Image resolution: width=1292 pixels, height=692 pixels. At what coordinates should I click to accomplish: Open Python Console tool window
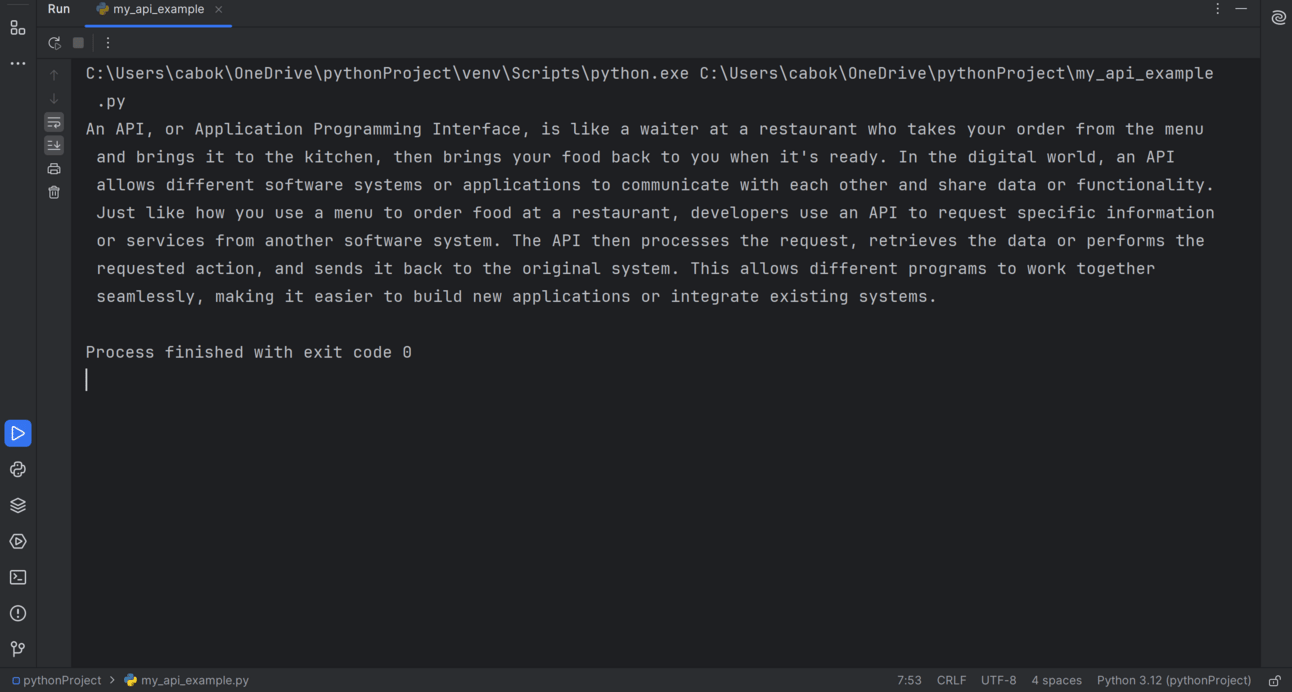click(18, 469)
